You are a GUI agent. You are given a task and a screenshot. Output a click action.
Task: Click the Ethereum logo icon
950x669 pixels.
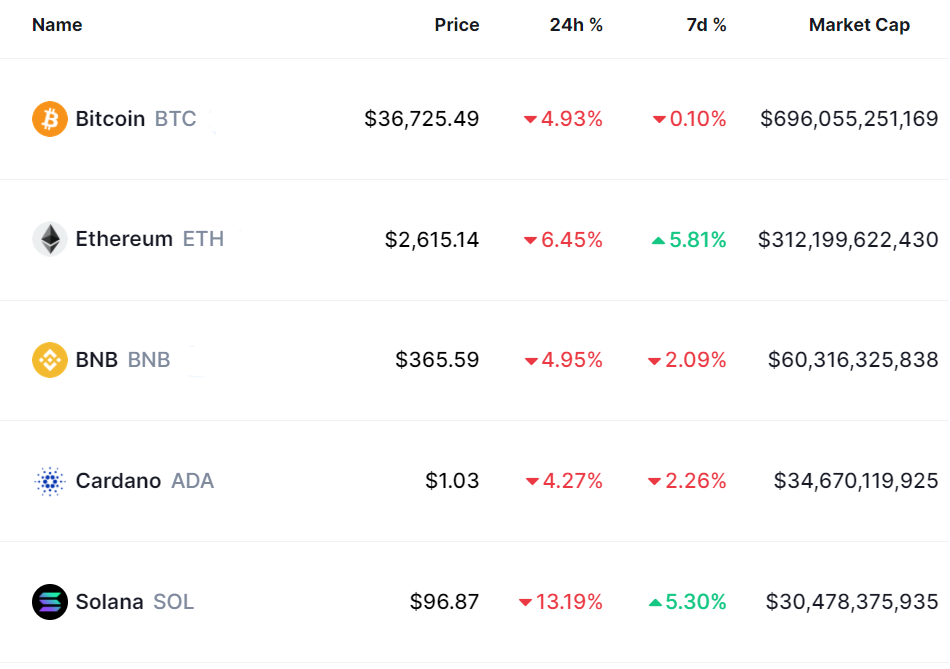[50, 239]
